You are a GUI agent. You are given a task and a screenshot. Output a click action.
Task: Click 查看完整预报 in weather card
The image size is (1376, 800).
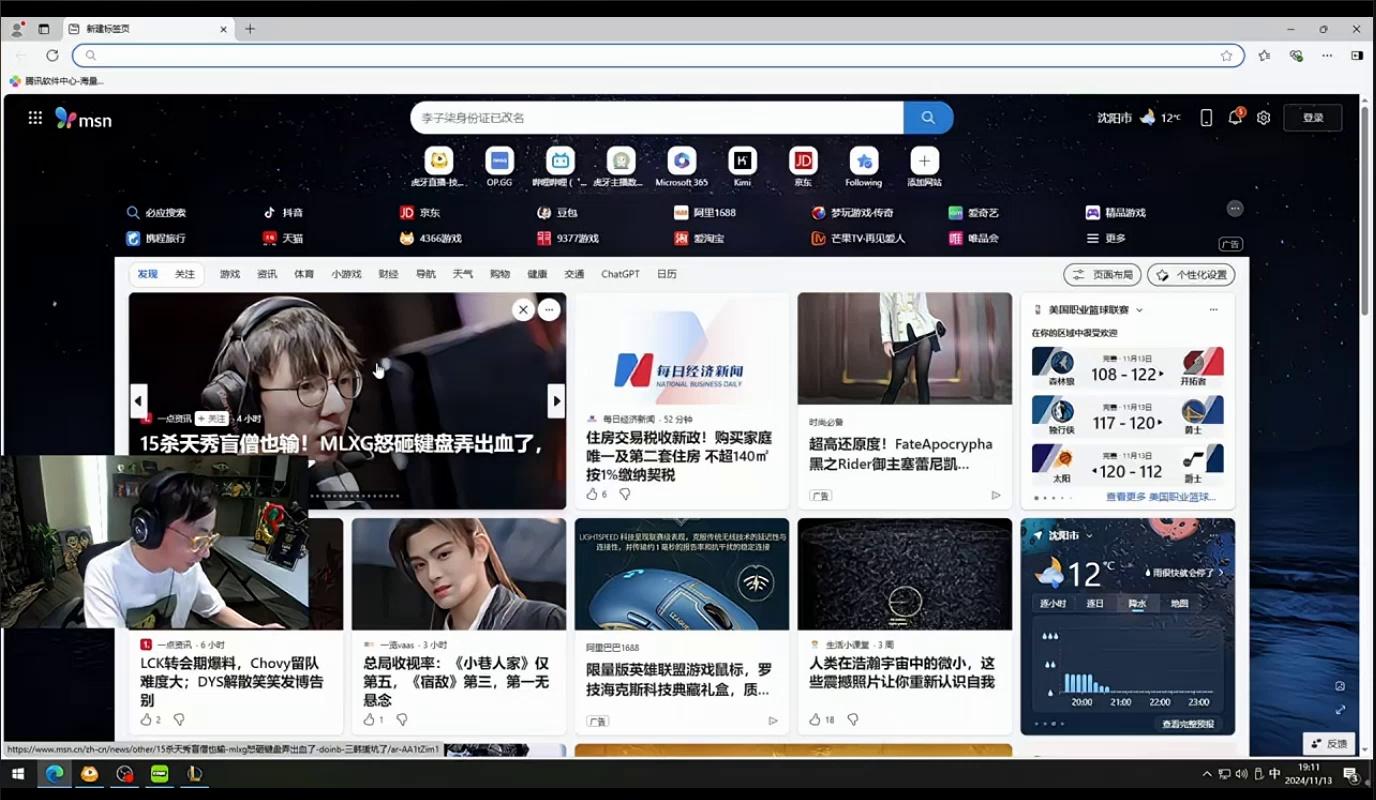tap(1188, 724)
